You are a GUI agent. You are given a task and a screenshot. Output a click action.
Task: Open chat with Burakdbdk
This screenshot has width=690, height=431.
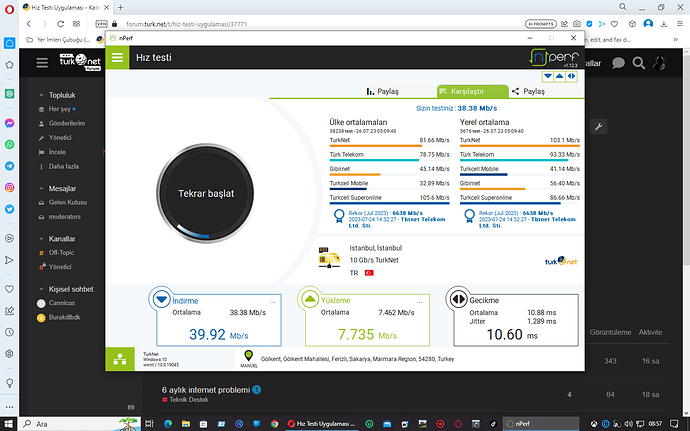[59, 317]
